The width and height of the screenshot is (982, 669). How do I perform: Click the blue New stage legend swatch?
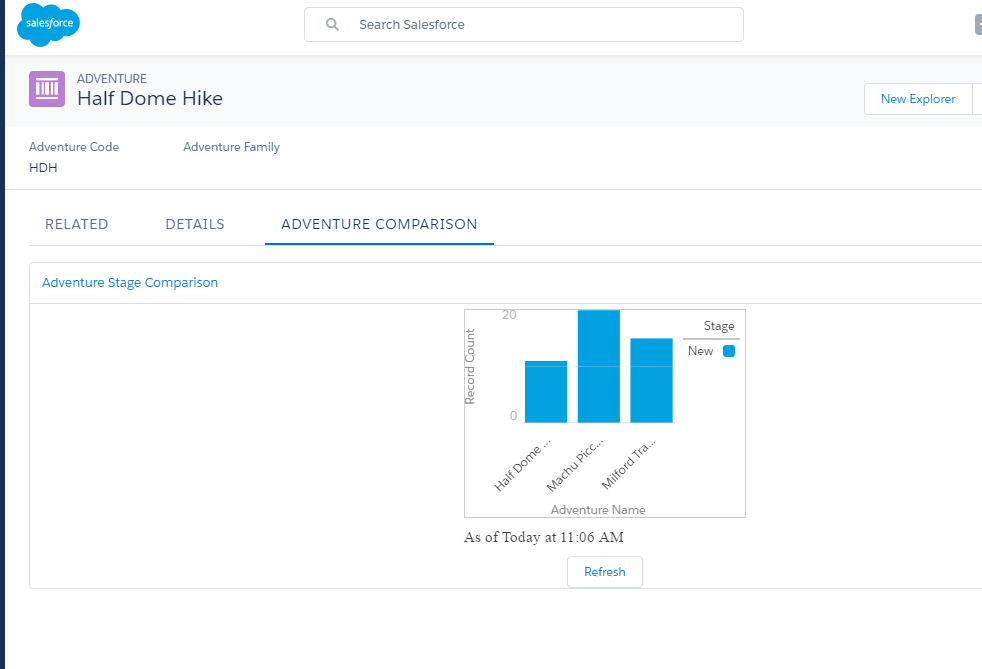[729, 351]
